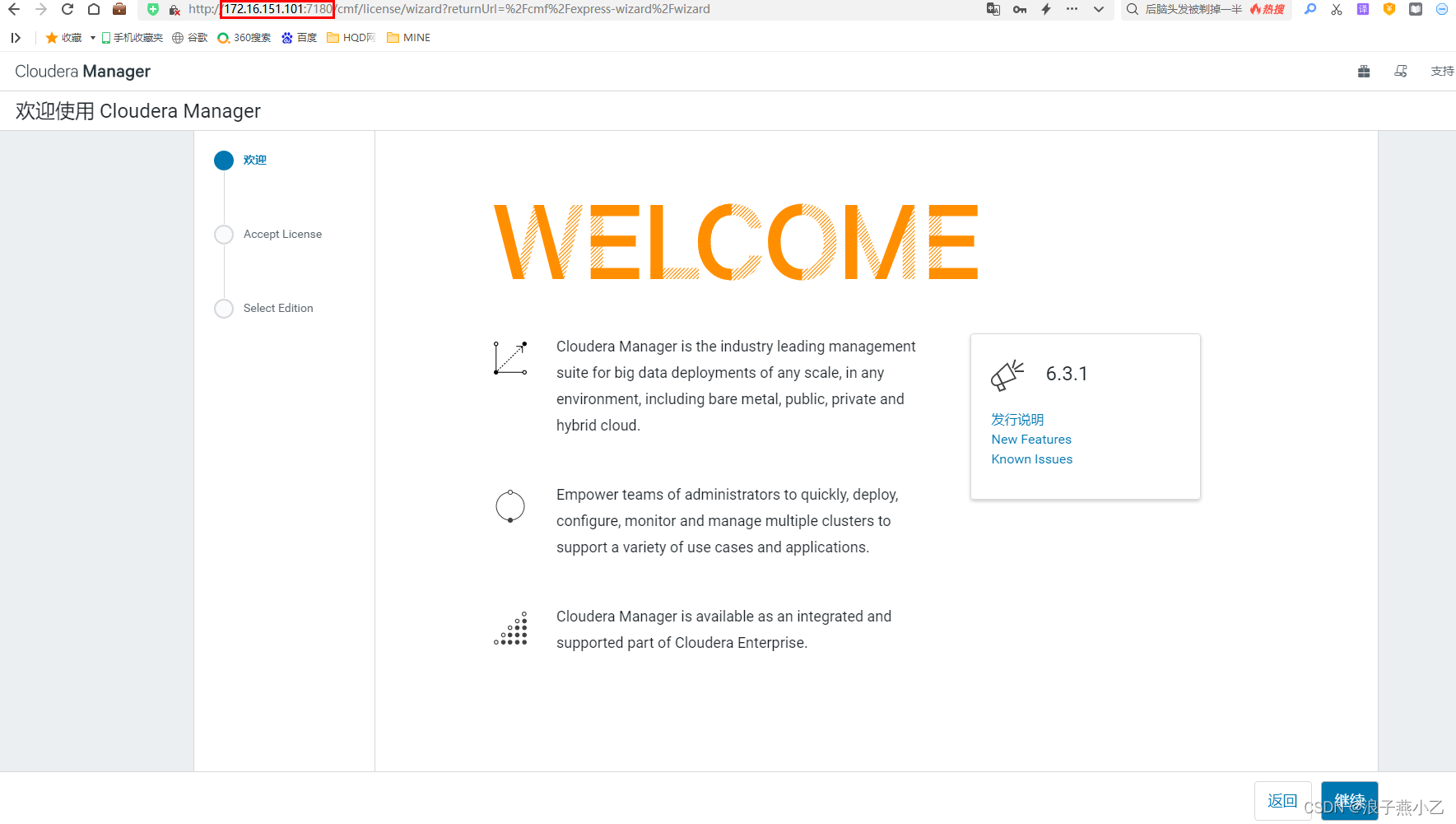Click the lightning bolt speed mode icon

coord(1046,10)
